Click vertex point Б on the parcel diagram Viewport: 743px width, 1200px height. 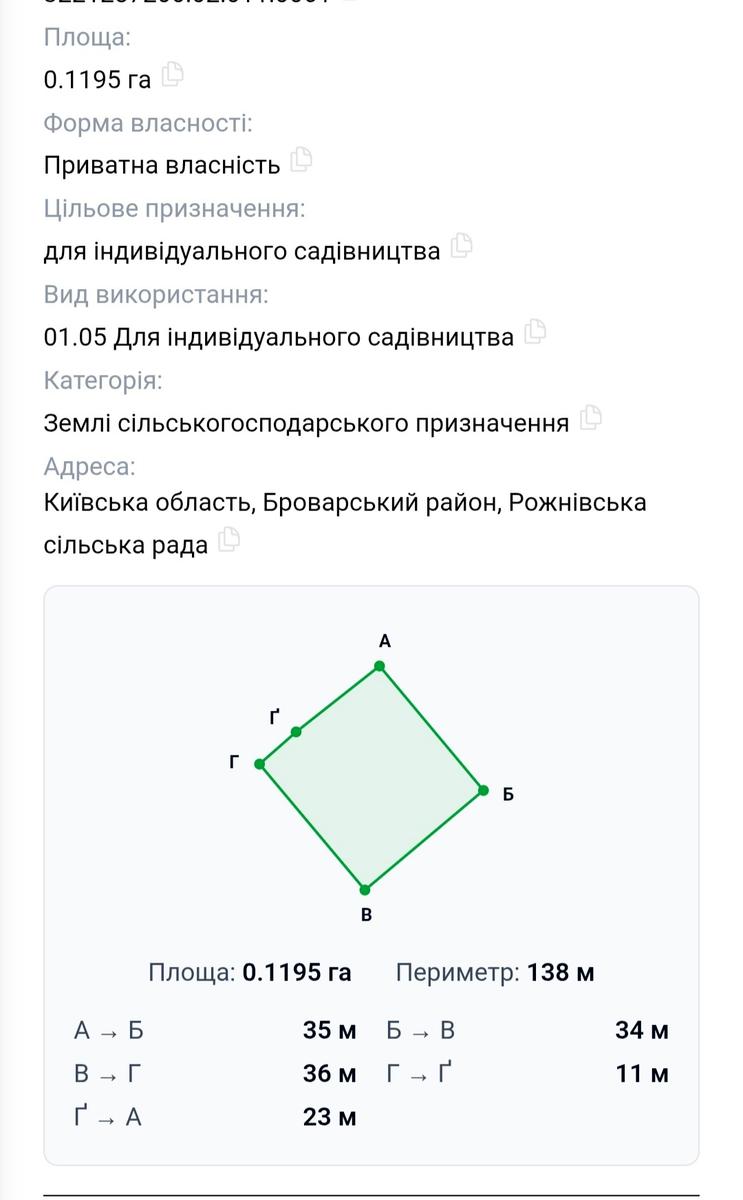click(483, 790)
